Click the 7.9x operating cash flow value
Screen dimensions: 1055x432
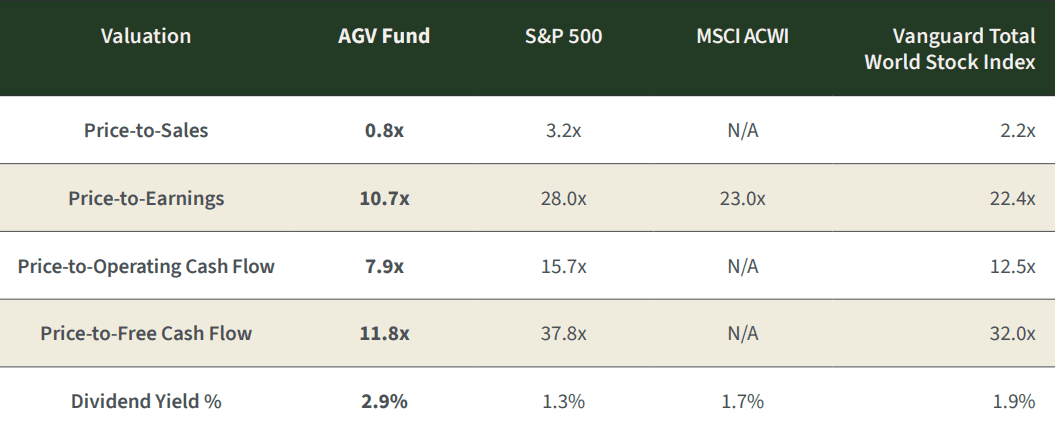tap(384, 266)
